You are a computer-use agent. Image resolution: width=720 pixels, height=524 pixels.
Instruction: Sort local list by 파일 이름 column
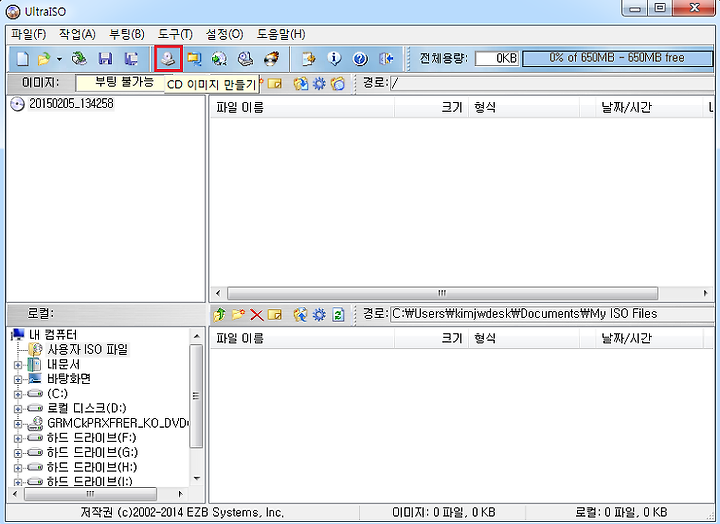pyautogui.click(x=302, y=338)
